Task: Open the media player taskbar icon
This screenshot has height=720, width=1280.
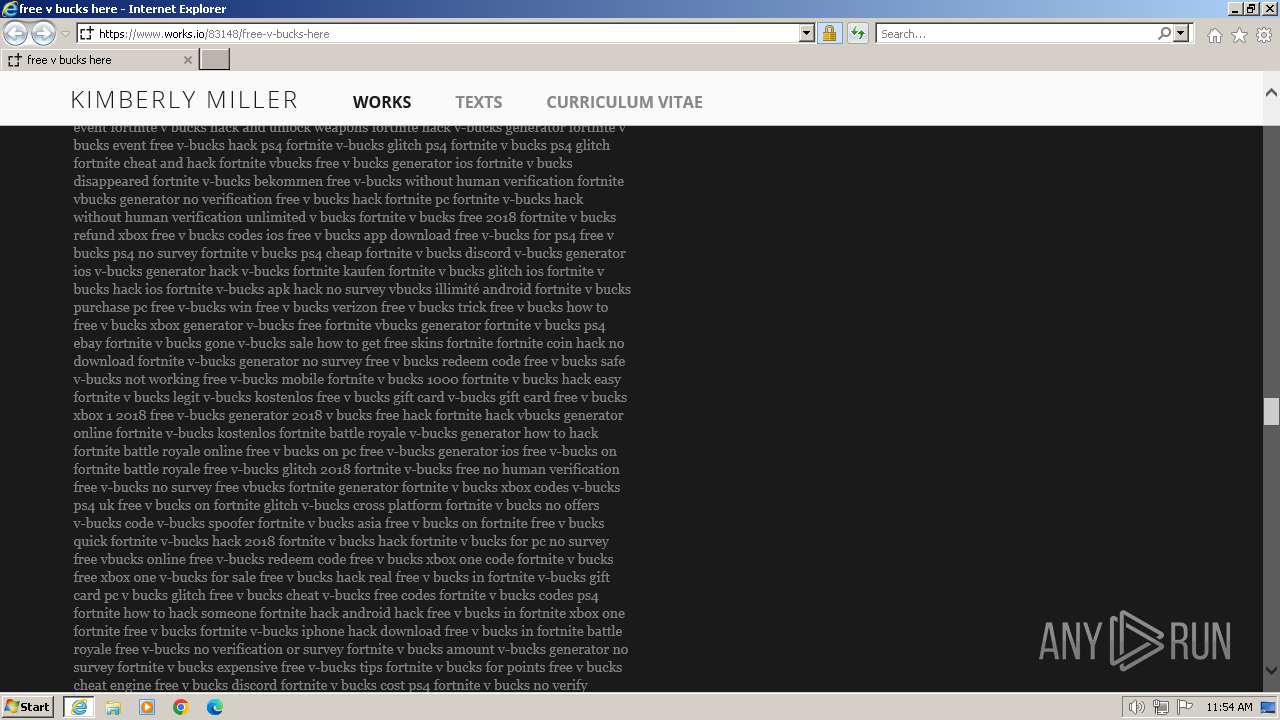Action: pyautogui.click(x=147, y=707)
